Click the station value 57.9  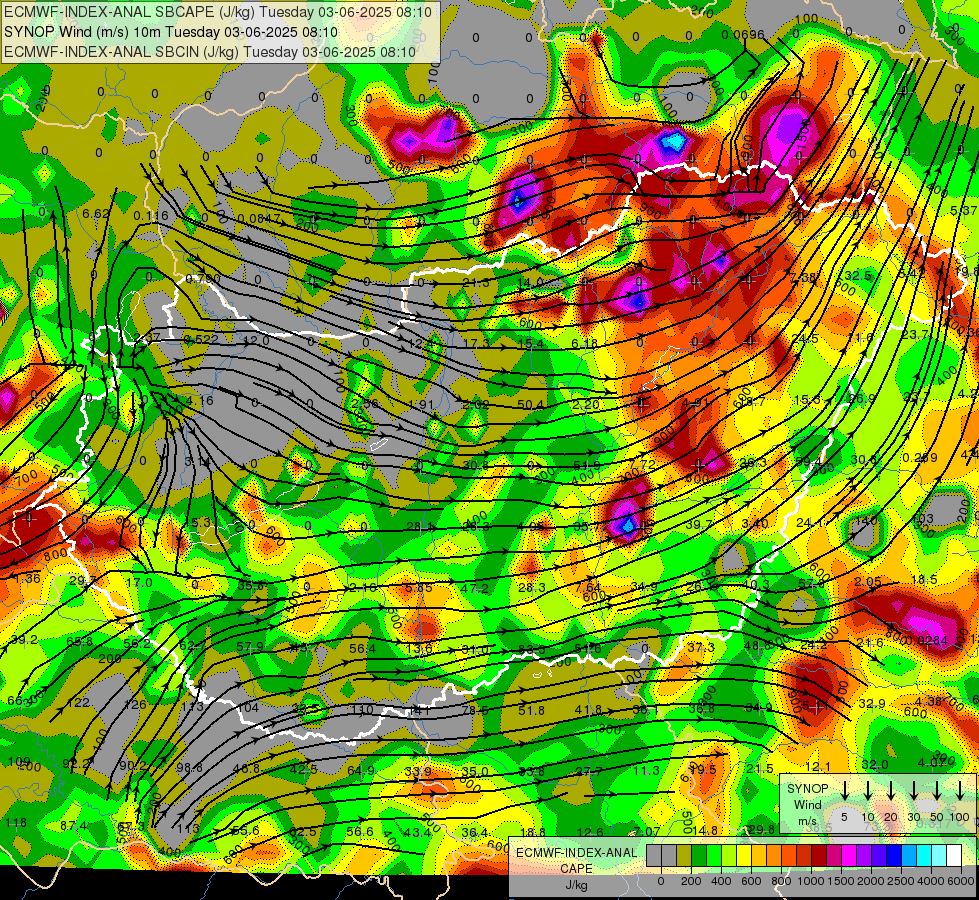250,646
